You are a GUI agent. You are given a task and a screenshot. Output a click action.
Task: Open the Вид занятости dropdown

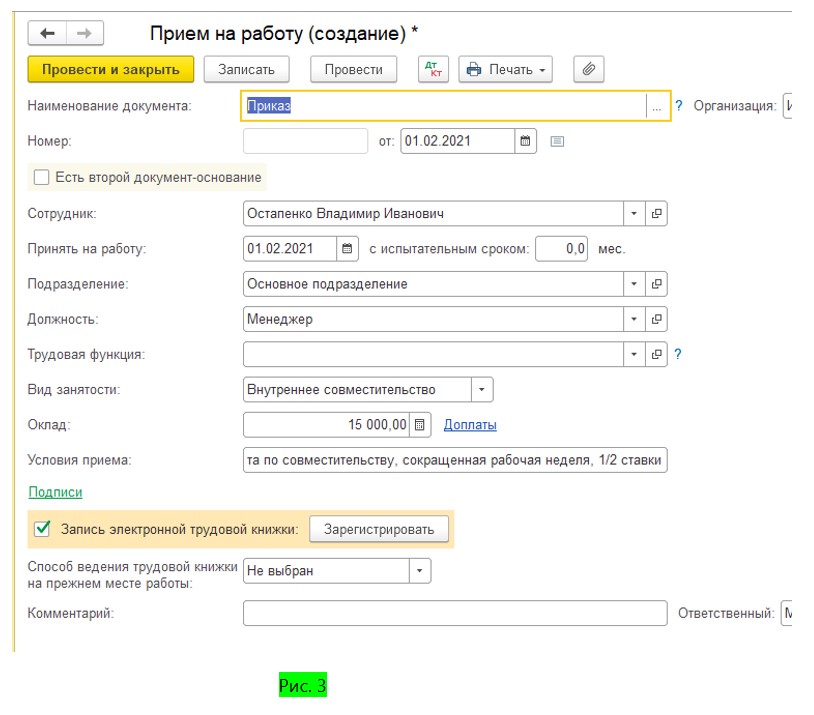point(482,389)
